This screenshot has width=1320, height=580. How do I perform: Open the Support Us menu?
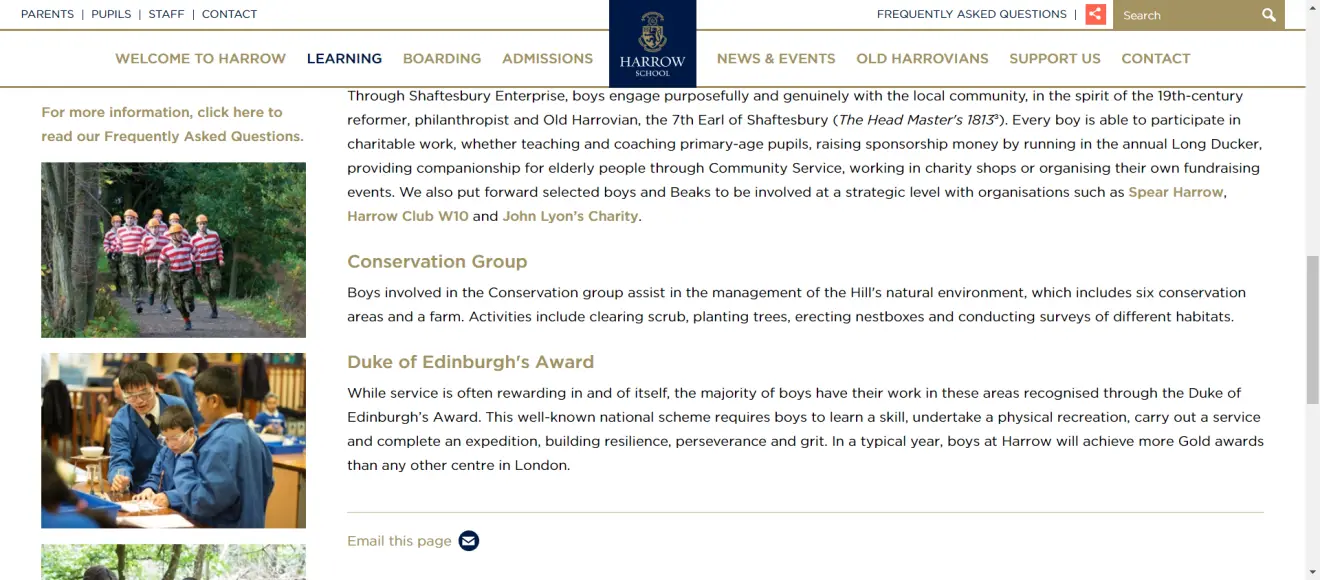1055,58
